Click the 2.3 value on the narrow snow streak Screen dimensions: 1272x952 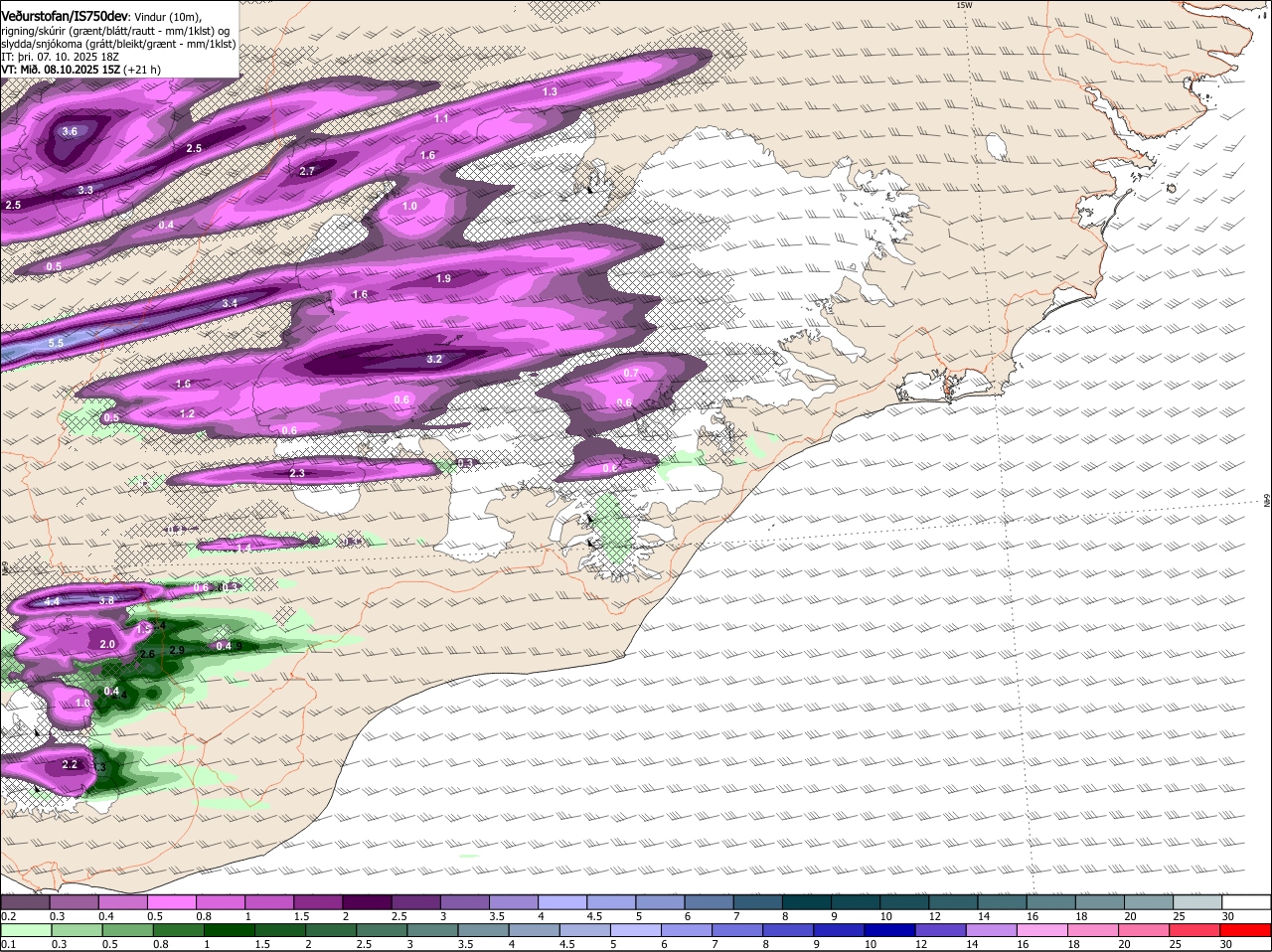click(x=297, y=473)
